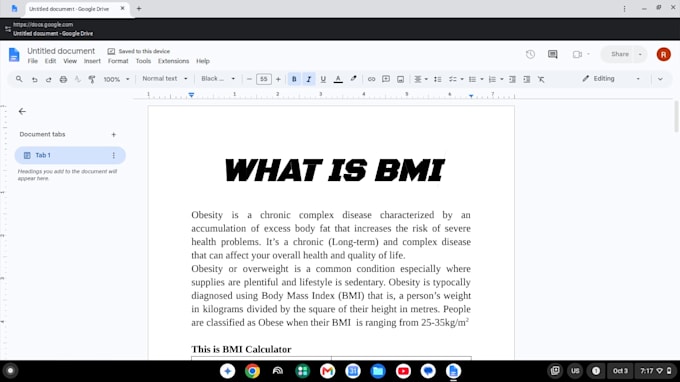Click the Share button
This screenshot has height=382, width=680.
coord(619,54)
